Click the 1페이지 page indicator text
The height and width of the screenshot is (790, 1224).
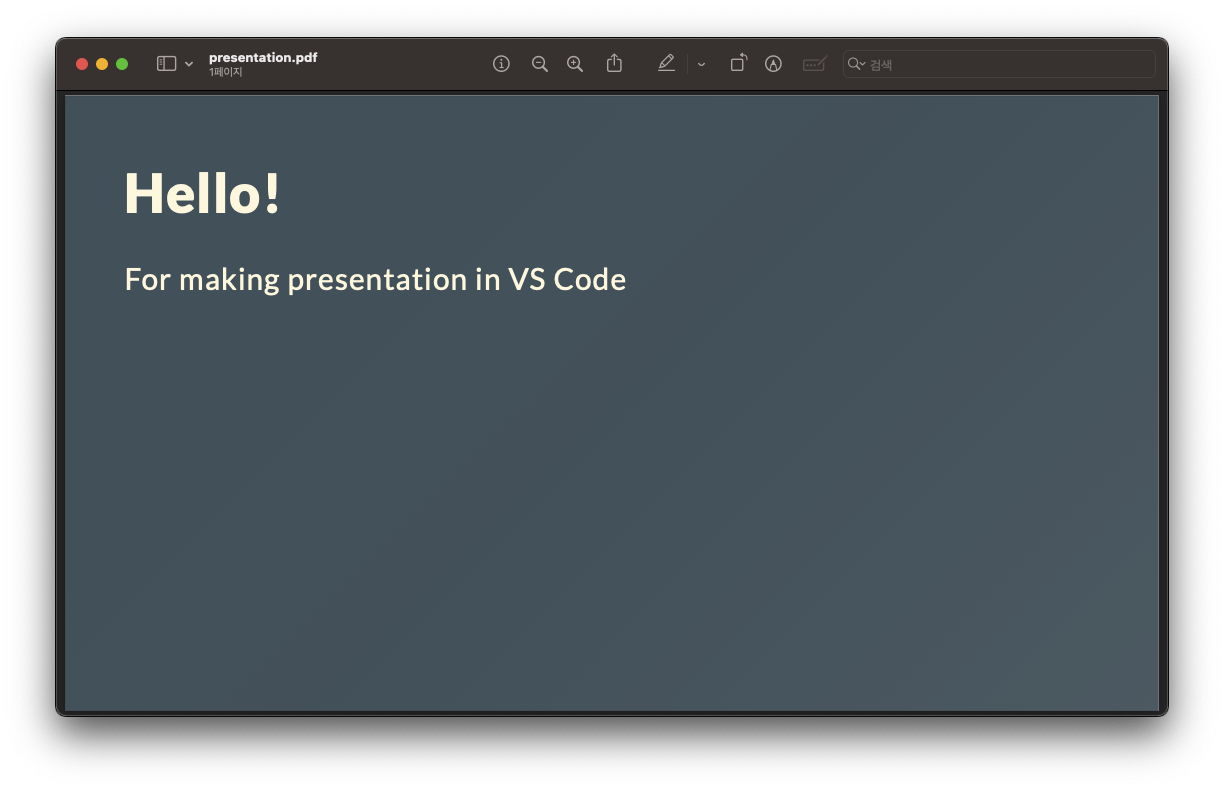[x=226, y=72]
